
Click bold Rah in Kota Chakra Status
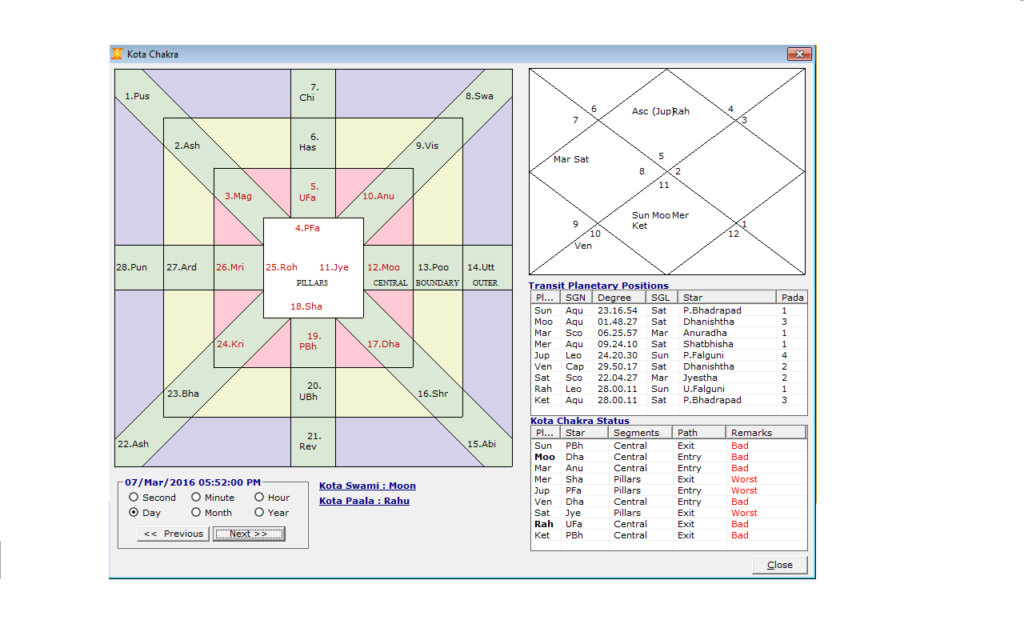pos(544,524)
